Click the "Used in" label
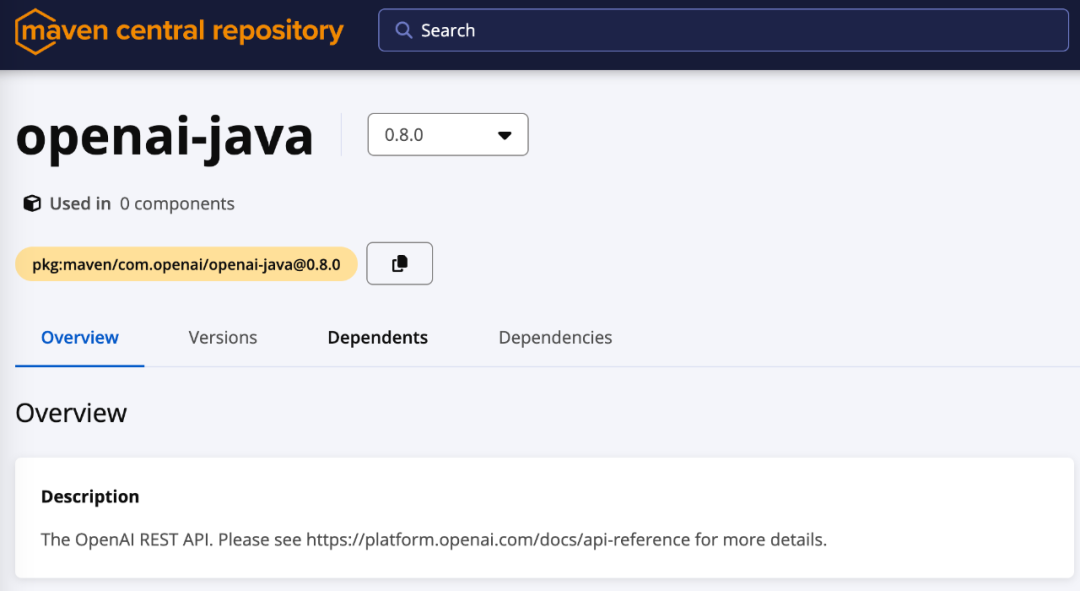 (80, 204)
